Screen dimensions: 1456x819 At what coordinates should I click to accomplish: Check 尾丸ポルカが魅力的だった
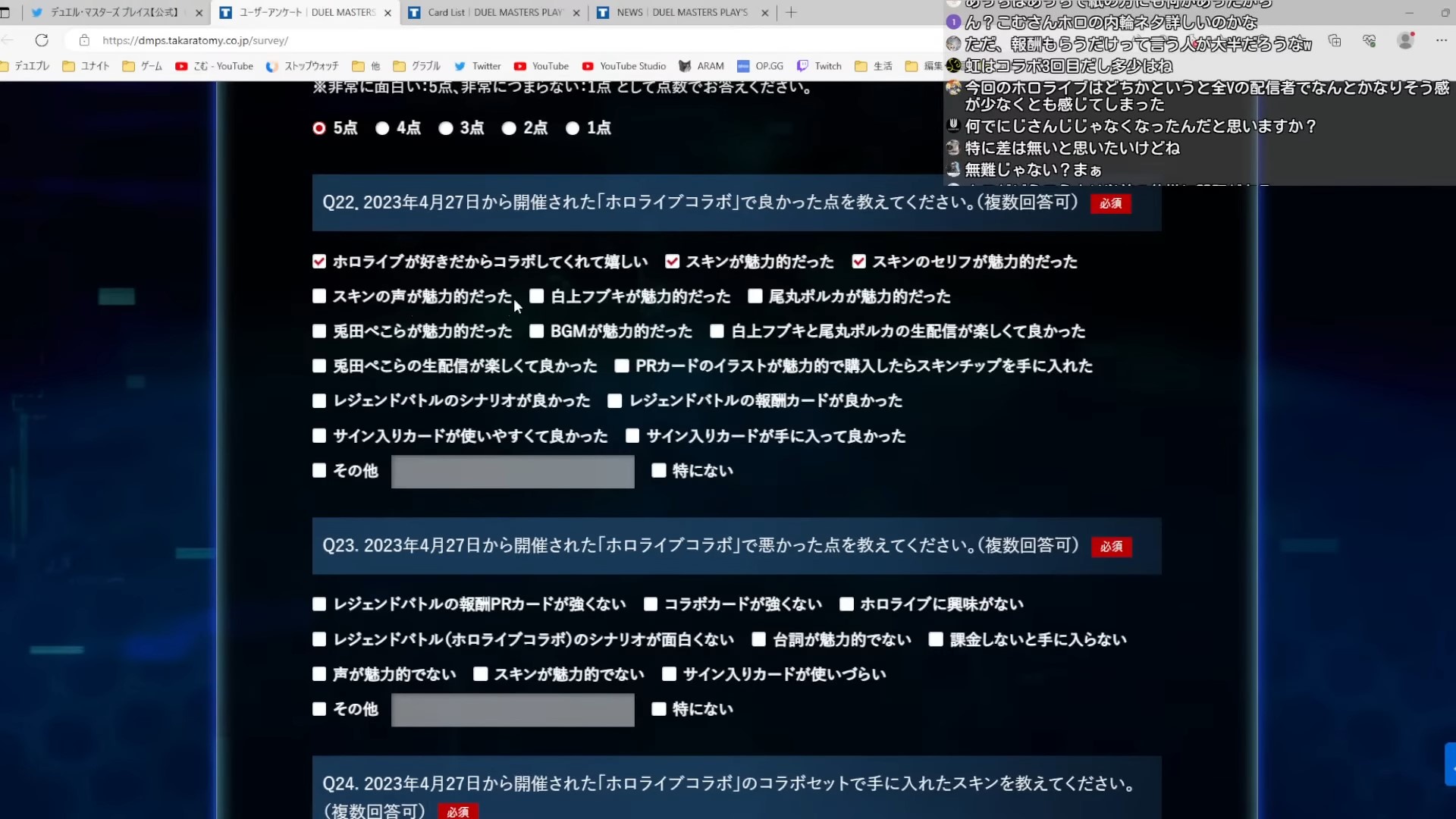755,297
